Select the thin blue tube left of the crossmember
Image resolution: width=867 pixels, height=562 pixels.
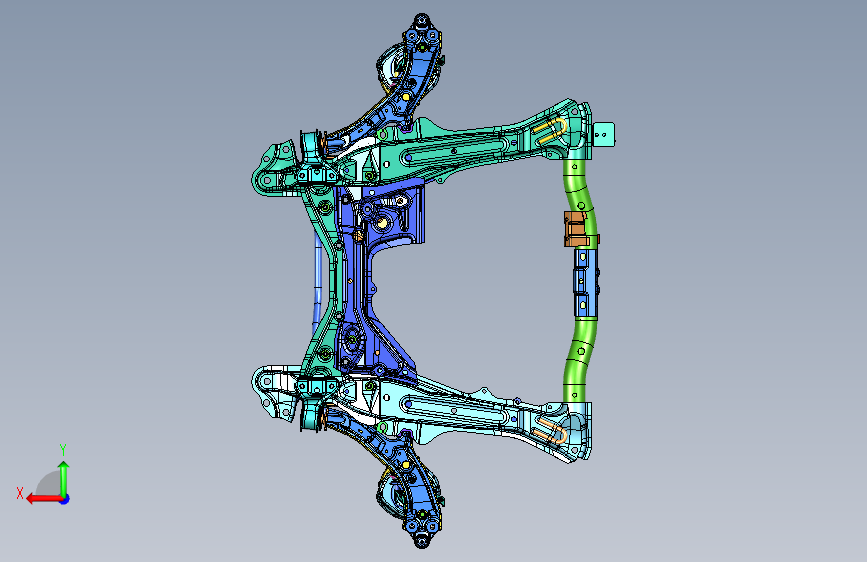click(x=317, y=282)
